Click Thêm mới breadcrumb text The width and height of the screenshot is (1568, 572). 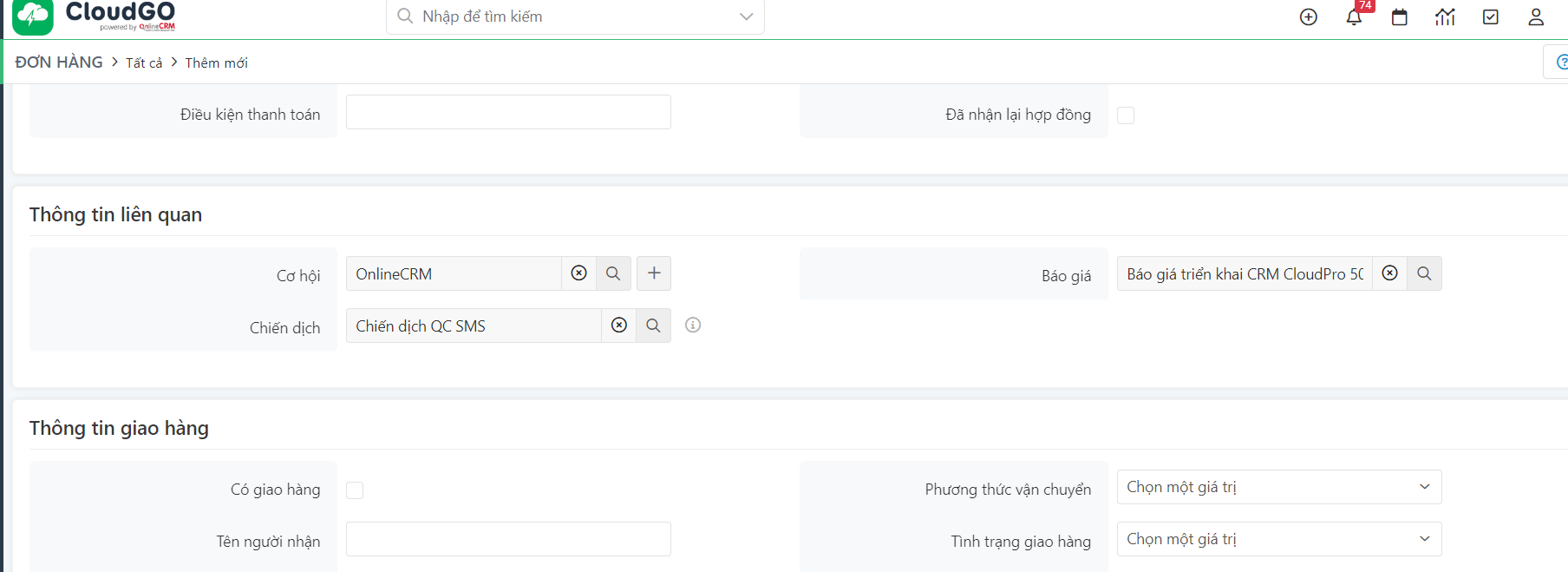pyautogui.click(x=217, y=62)
